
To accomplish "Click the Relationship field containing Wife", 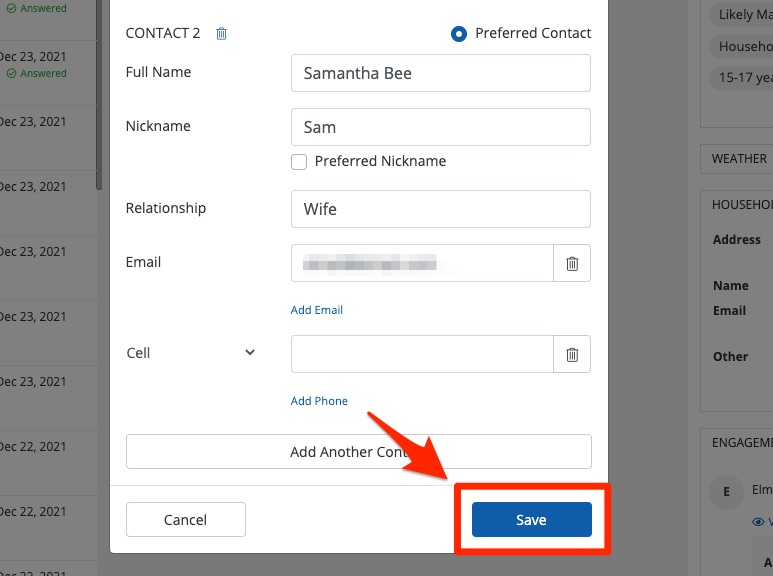I will (x=440, y=209).
